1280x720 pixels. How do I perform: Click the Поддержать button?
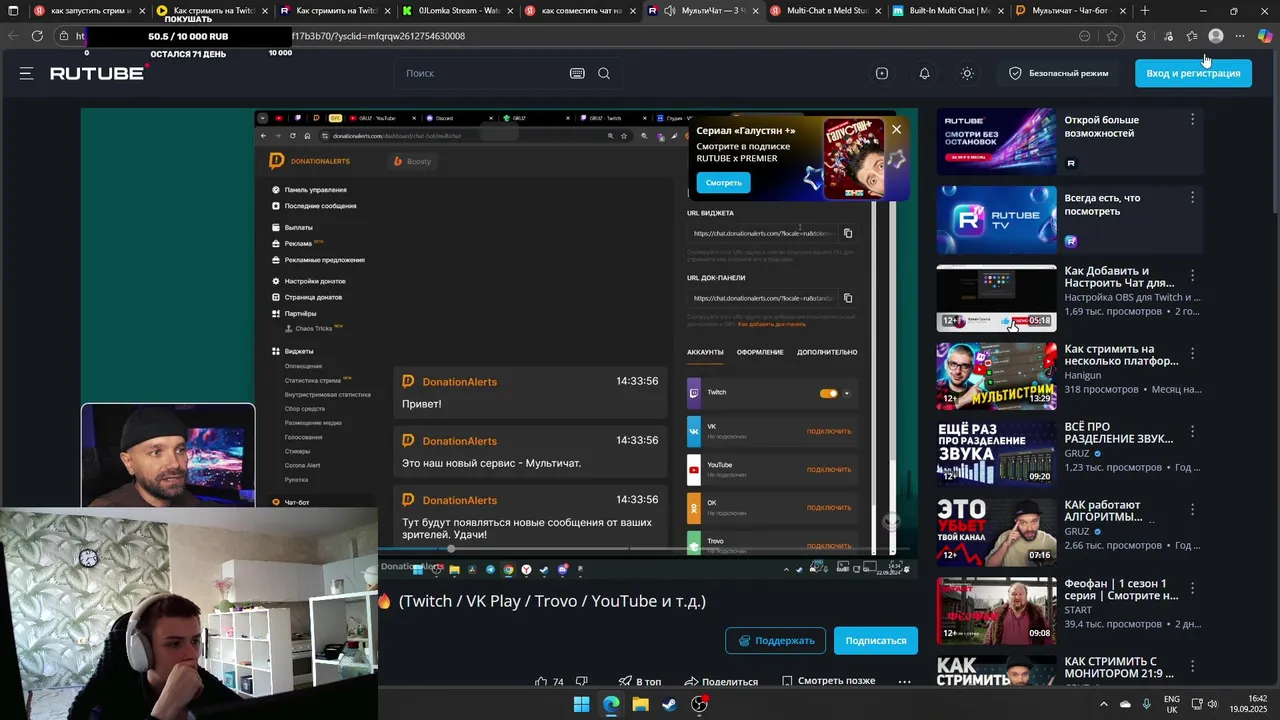coord(776,640)
